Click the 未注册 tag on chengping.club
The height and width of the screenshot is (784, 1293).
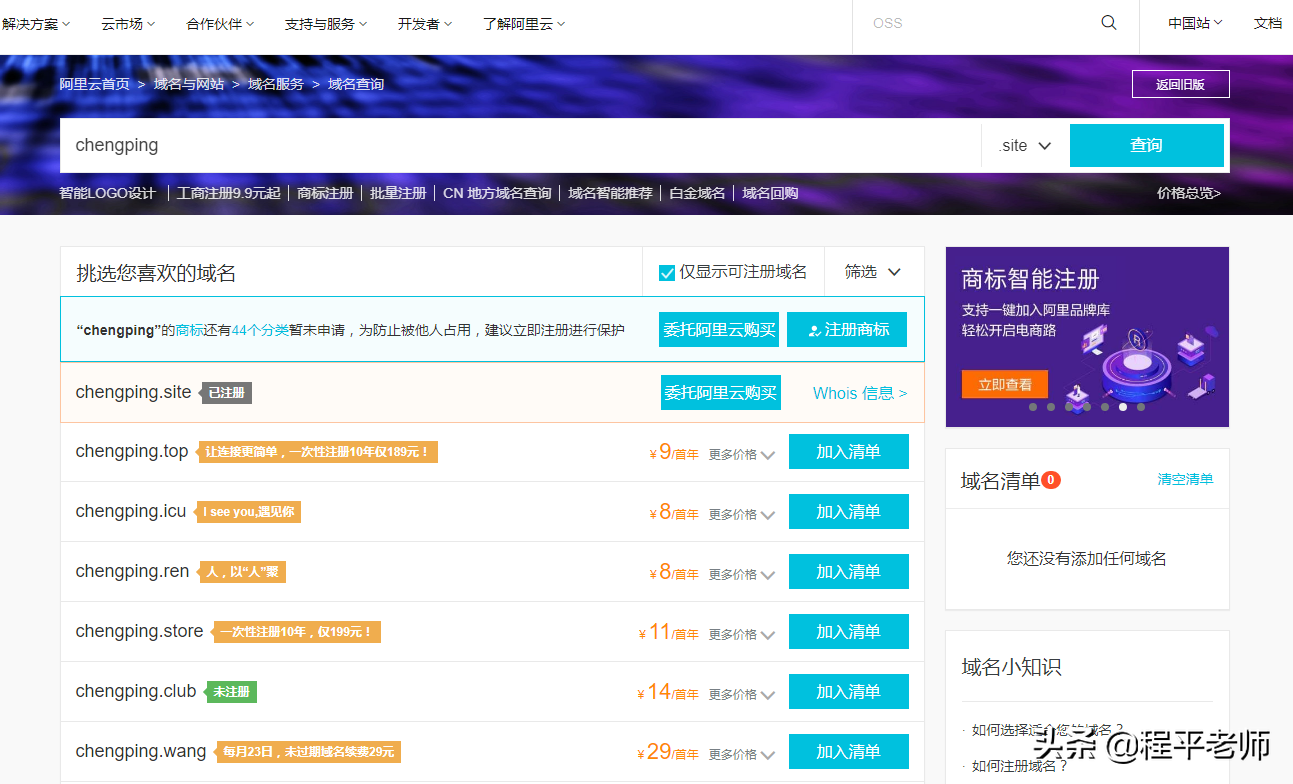tap(231, 691)
